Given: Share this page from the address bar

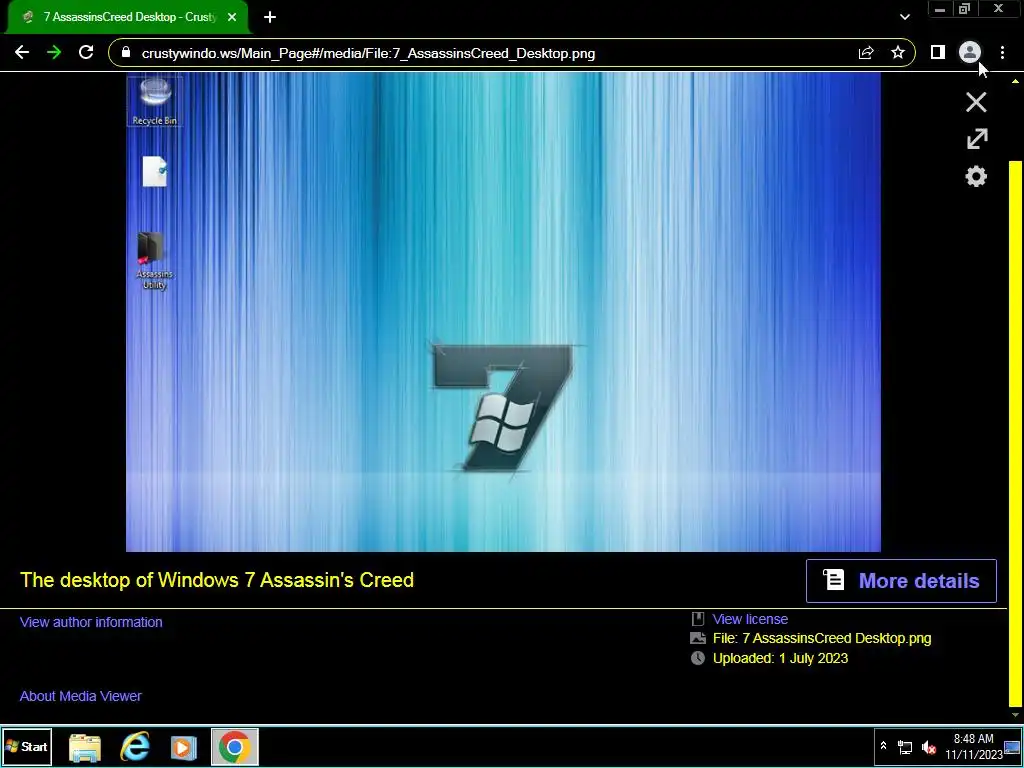Looking at the screenshot, I should [866, 53].
